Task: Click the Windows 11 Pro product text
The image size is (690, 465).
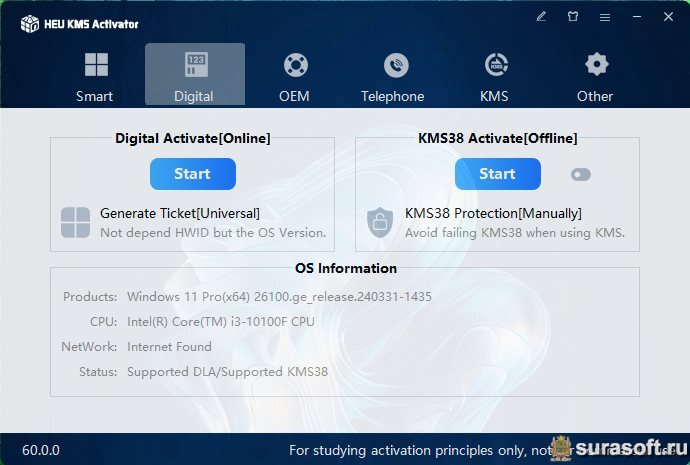Action: 279,297
